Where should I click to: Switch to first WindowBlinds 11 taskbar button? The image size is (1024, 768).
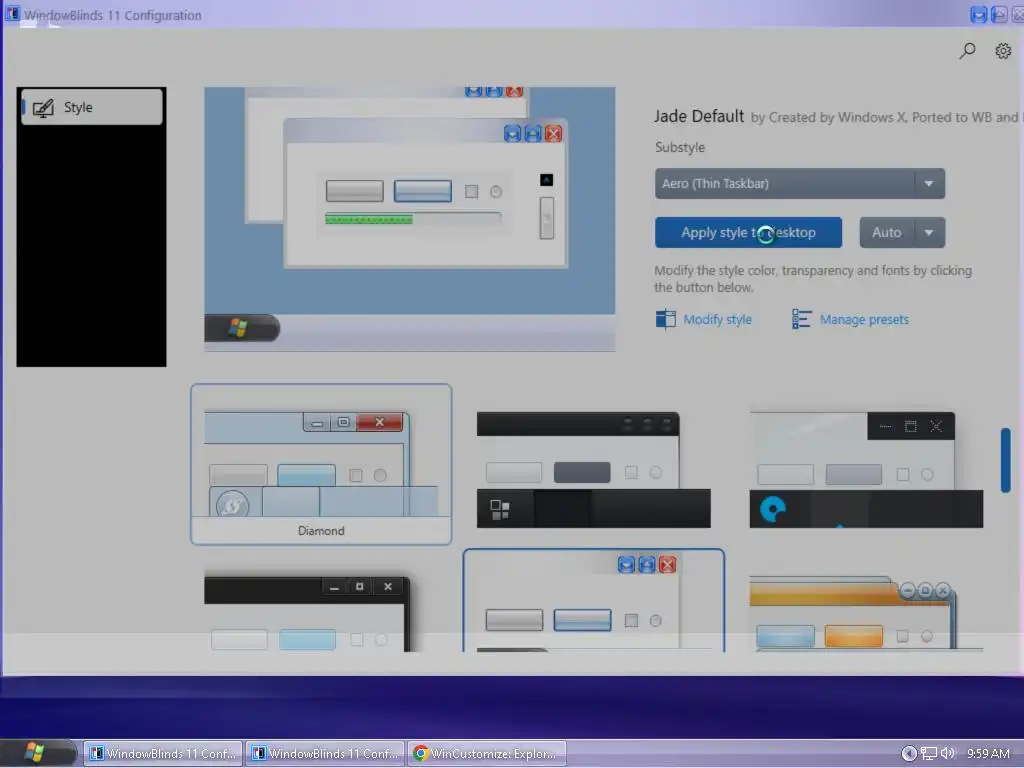163,754
